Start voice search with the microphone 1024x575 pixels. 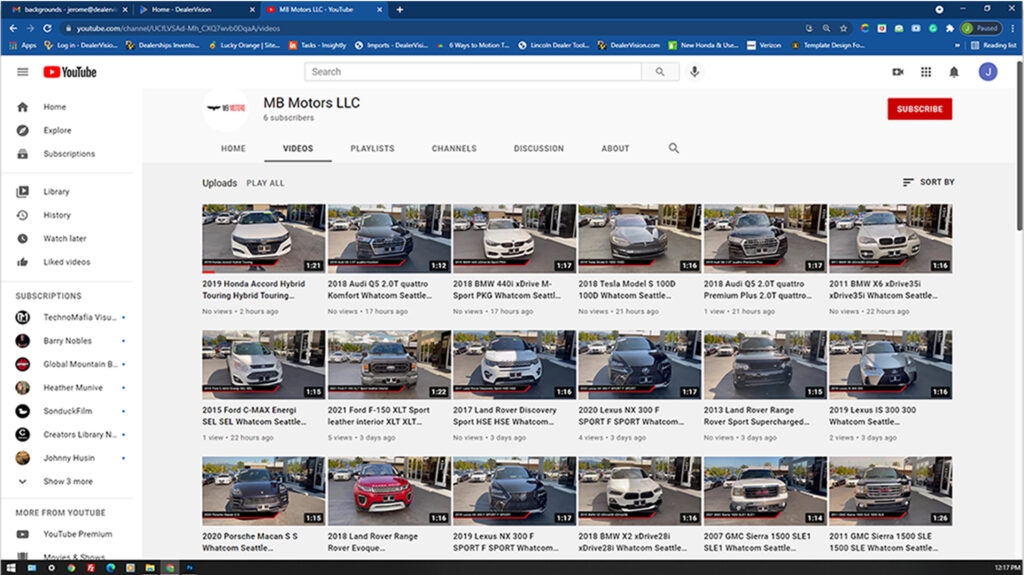click(694, 72)
